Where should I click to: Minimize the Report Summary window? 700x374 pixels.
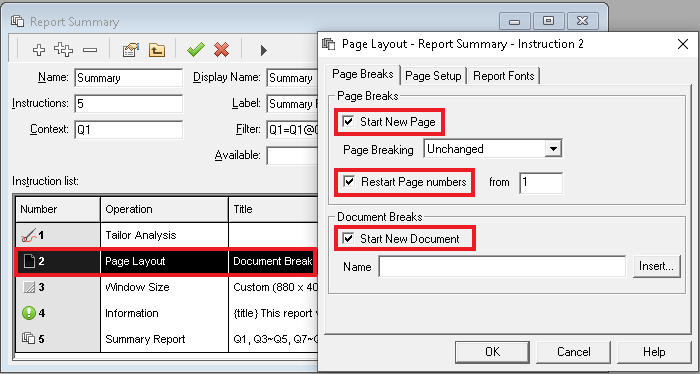[x=514, y=21]
